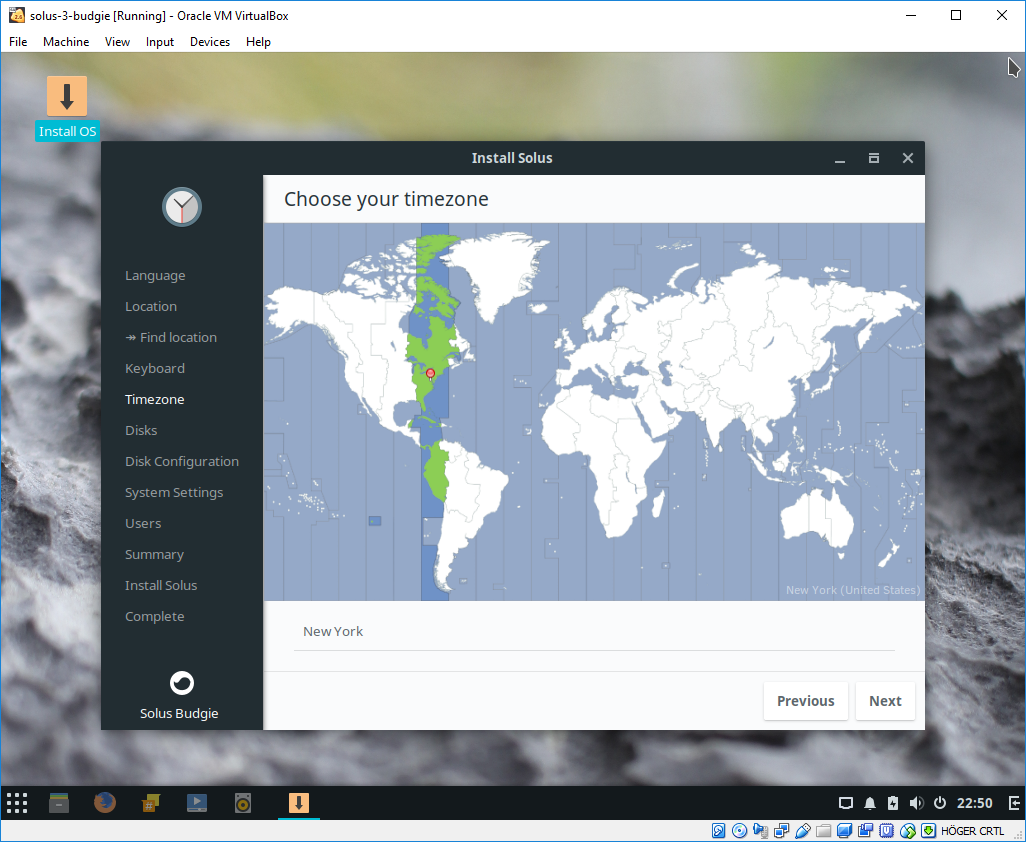Screen dimensions: 1026x842
Task: Click the VirtualBox network status icon
Action: pos(781,831)
